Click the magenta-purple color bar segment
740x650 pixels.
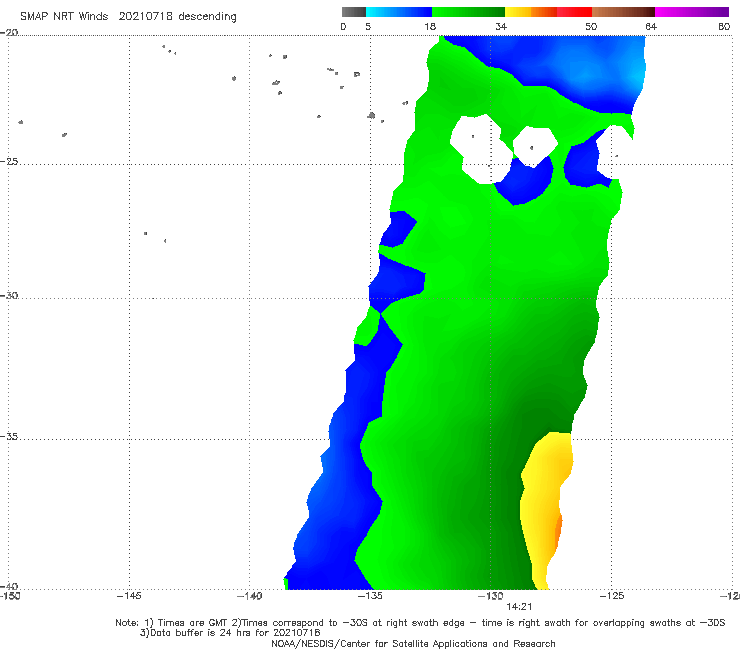pos(692,12)
